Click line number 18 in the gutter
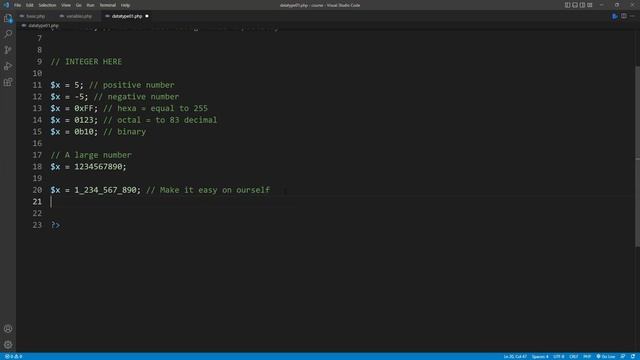Screen dimensions: 640x360 click(x=37, y=167)
